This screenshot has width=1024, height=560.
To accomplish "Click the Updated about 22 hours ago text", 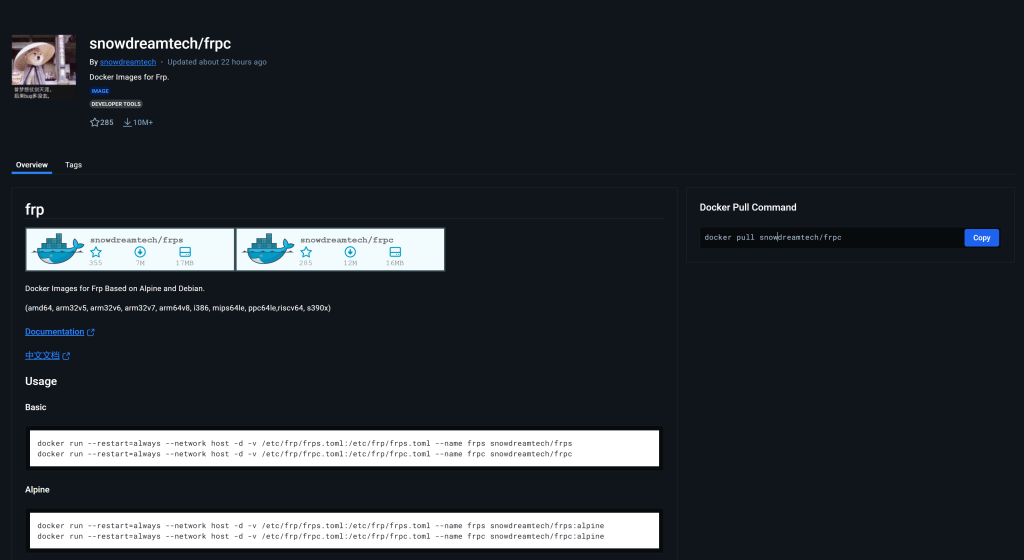I will (x=217, y=62).
